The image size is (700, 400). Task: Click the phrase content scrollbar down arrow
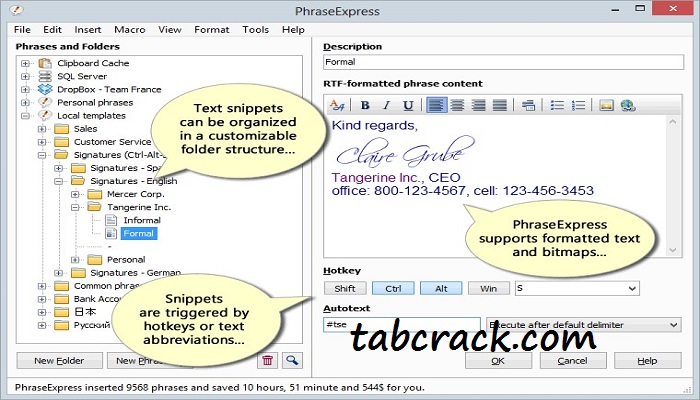tap(673, 250)
